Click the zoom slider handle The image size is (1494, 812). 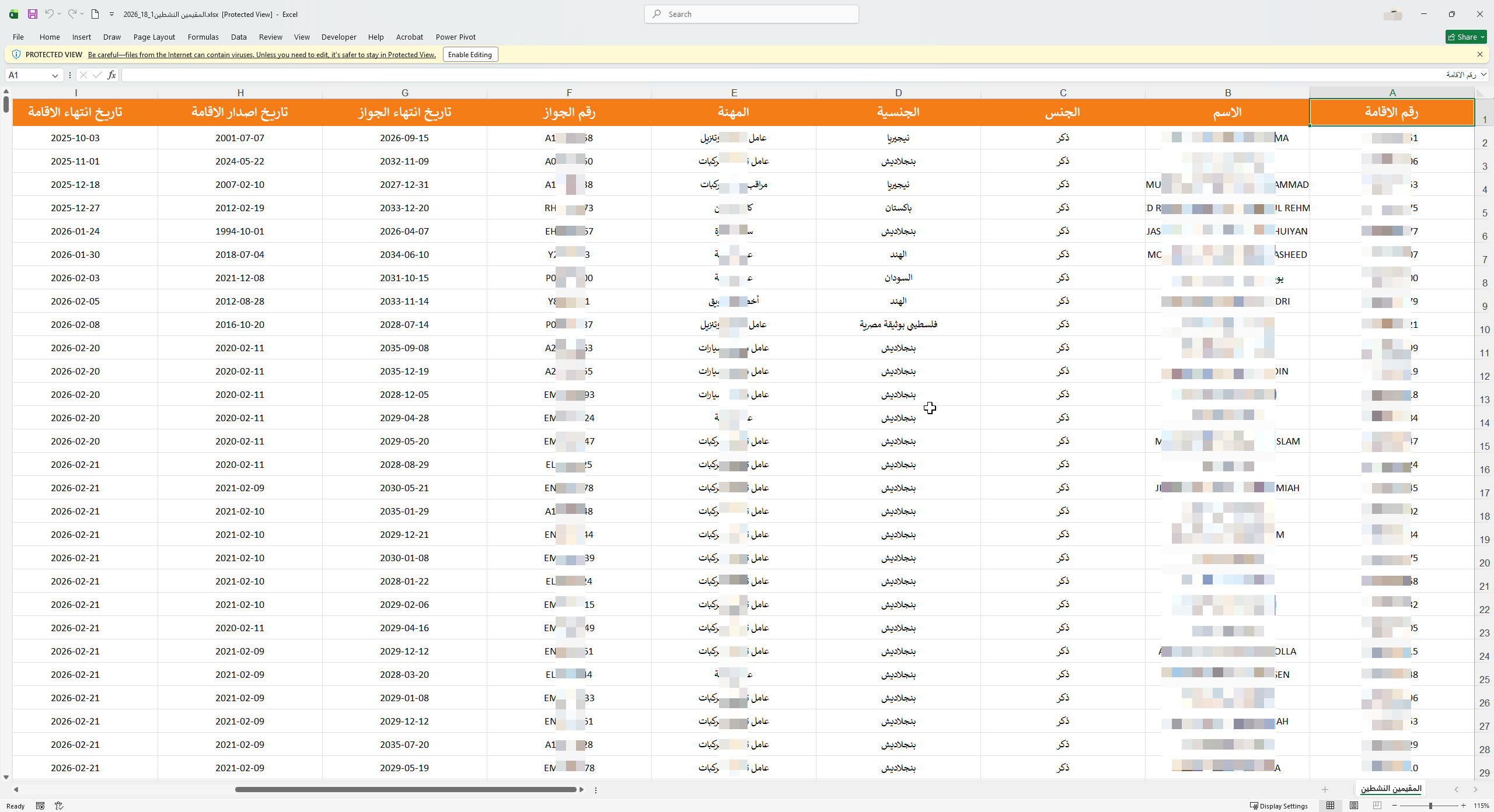tap(1430, 806)
